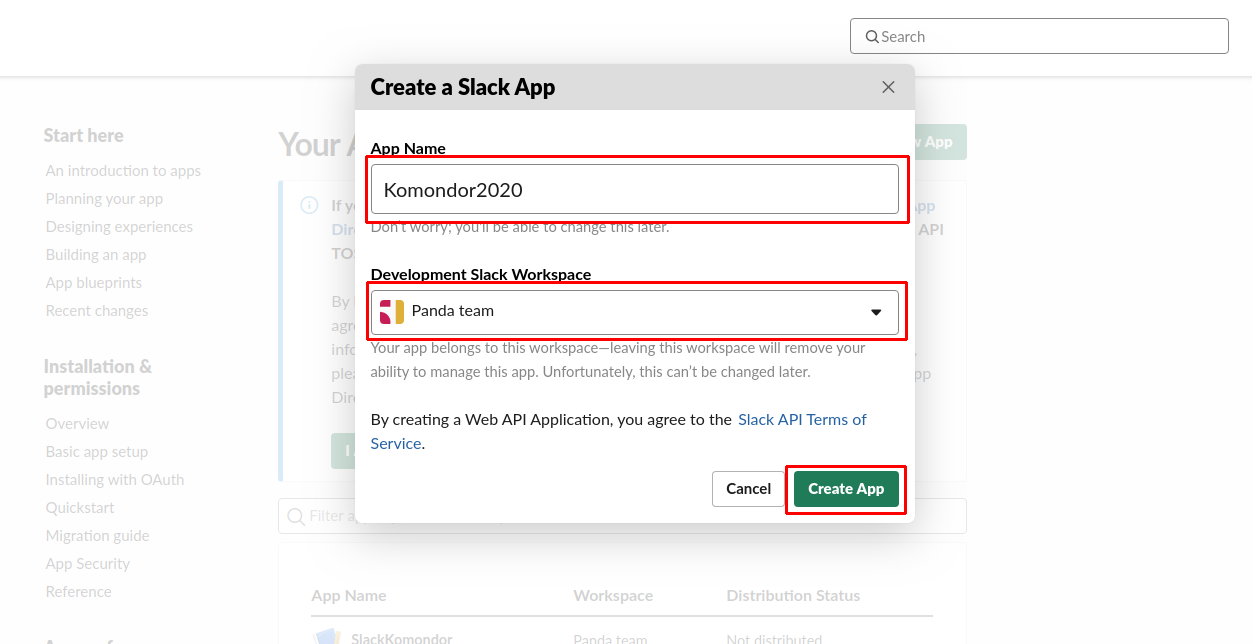
Task: Click the Installation & permissions heading
Action: (98, 378)
